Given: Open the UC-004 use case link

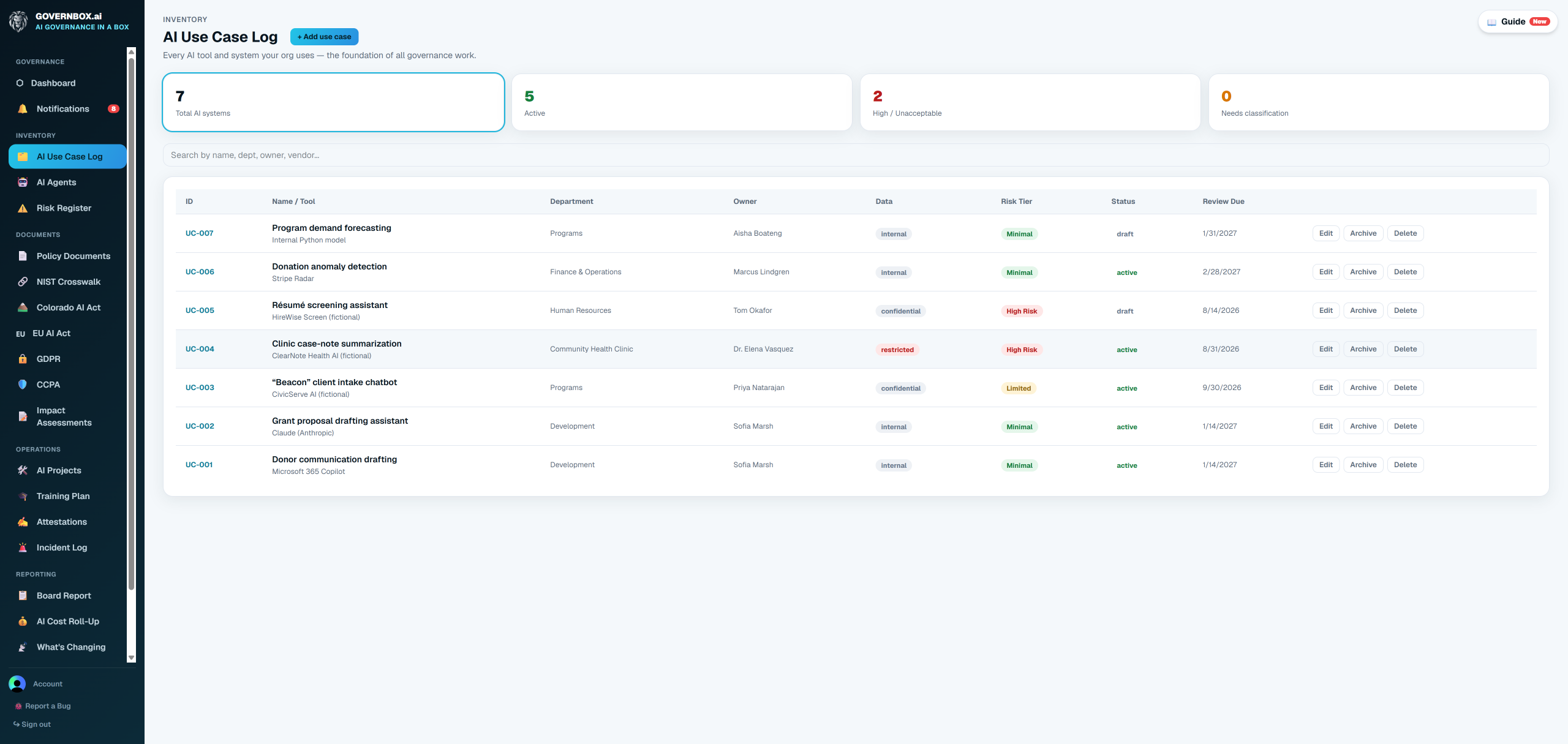Looking at the screenshot, I should [200, 349].
